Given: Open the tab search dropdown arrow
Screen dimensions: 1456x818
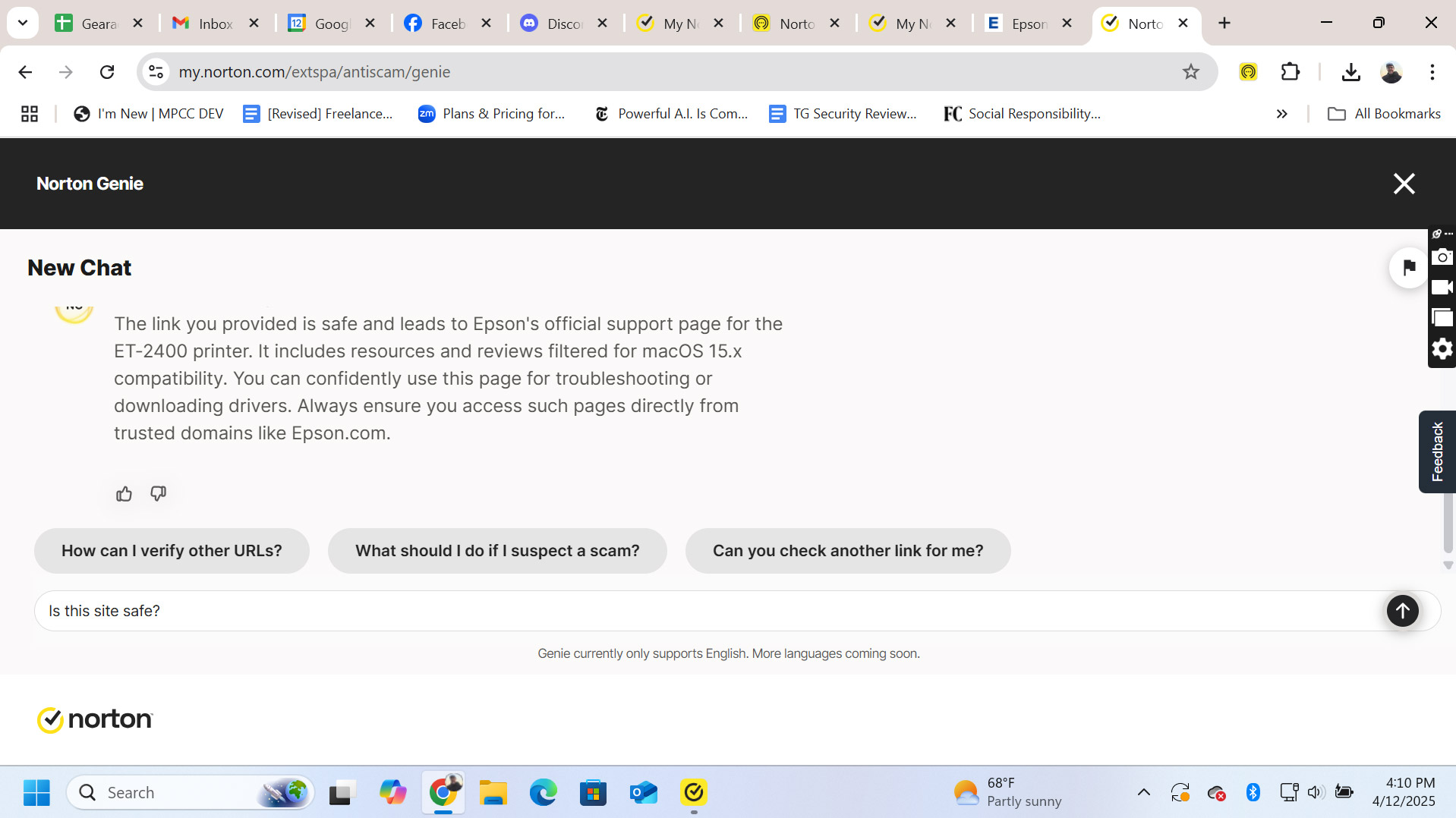Looking at the screenshot, I should [23, 23].
